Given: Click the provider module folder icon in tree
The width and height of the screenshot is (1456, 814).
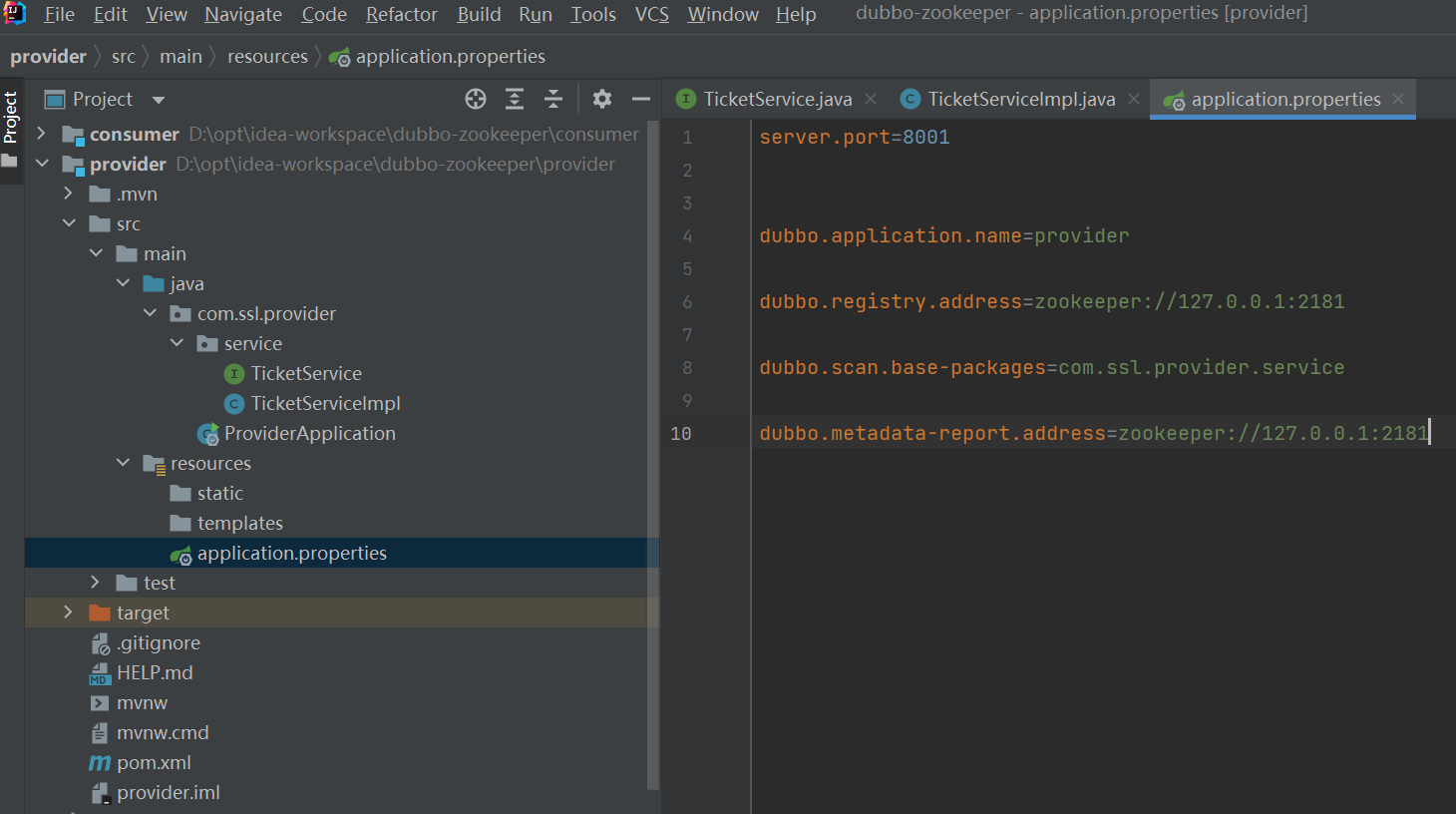Looking at the screenshot, I should coord(74,165).
